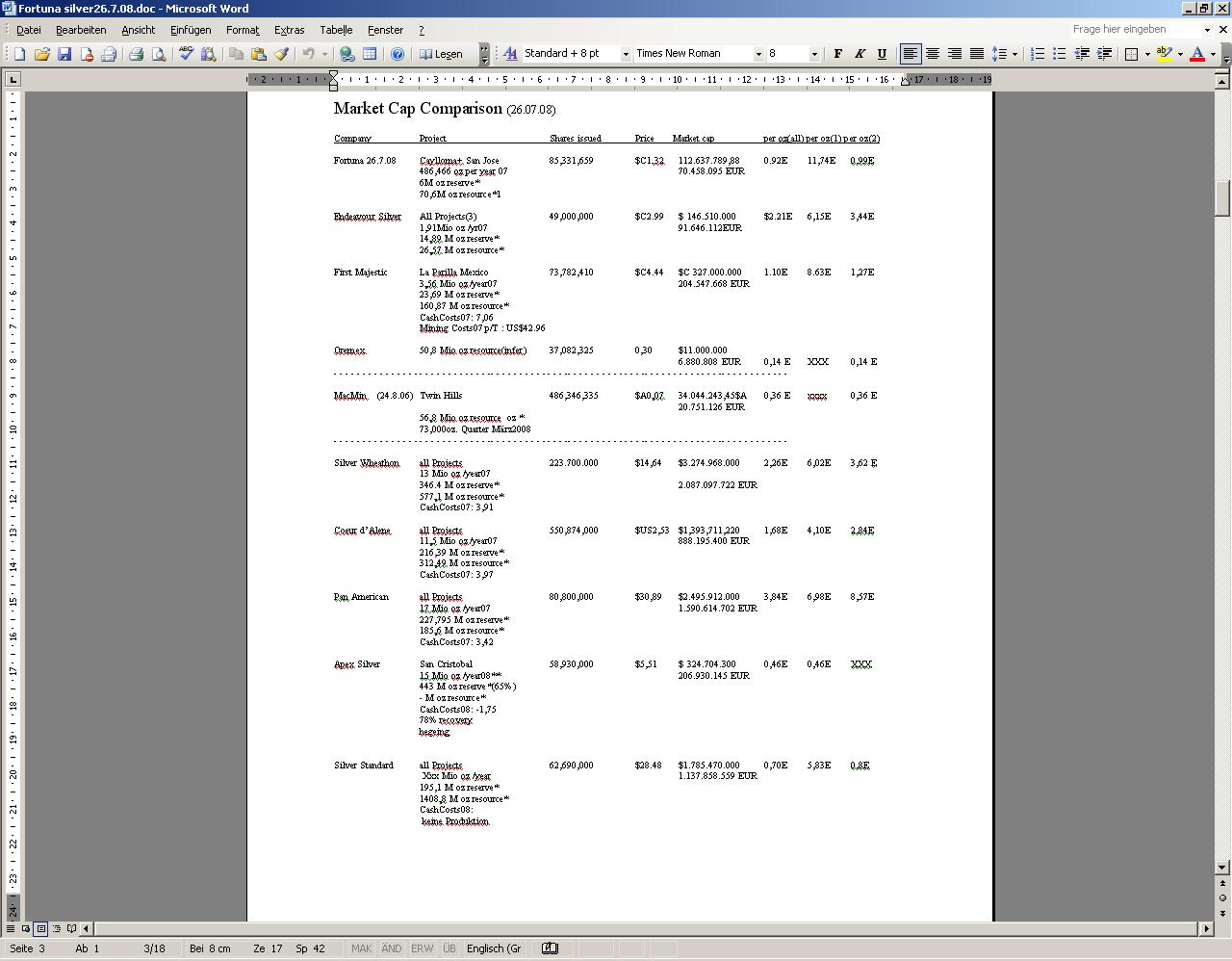1232x961 pixels.
Task: Click the Word document icon in title bar
Action: coord(9,9)
